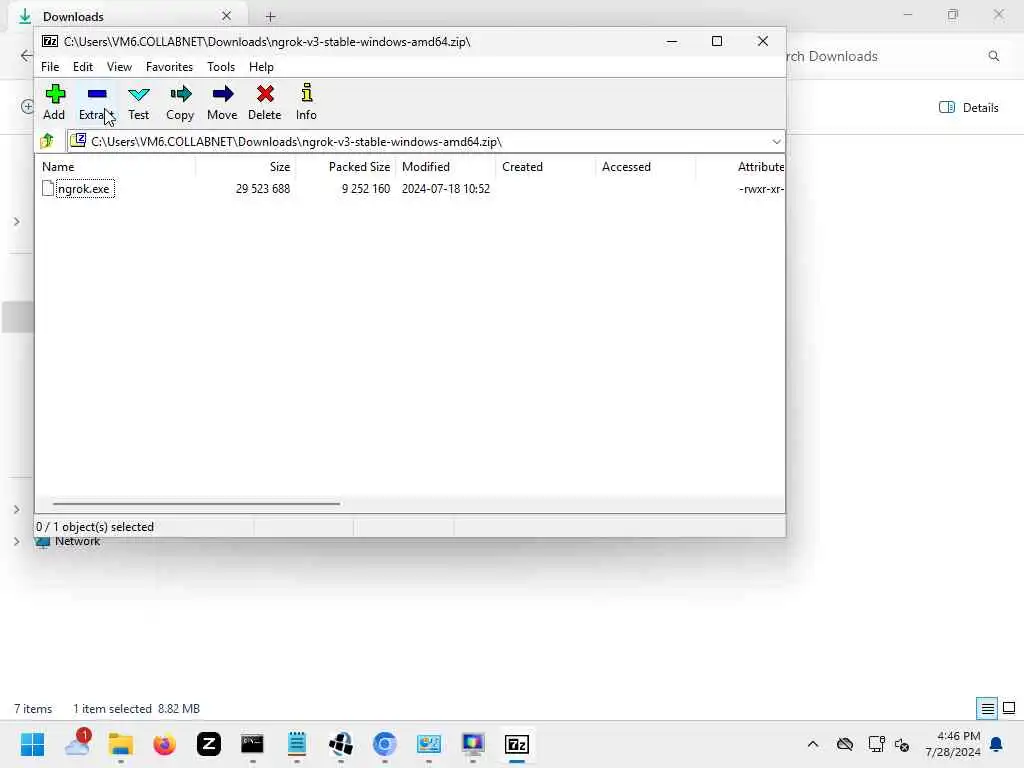Open the View menu
1024x768 pixels.
click(120, 67)
